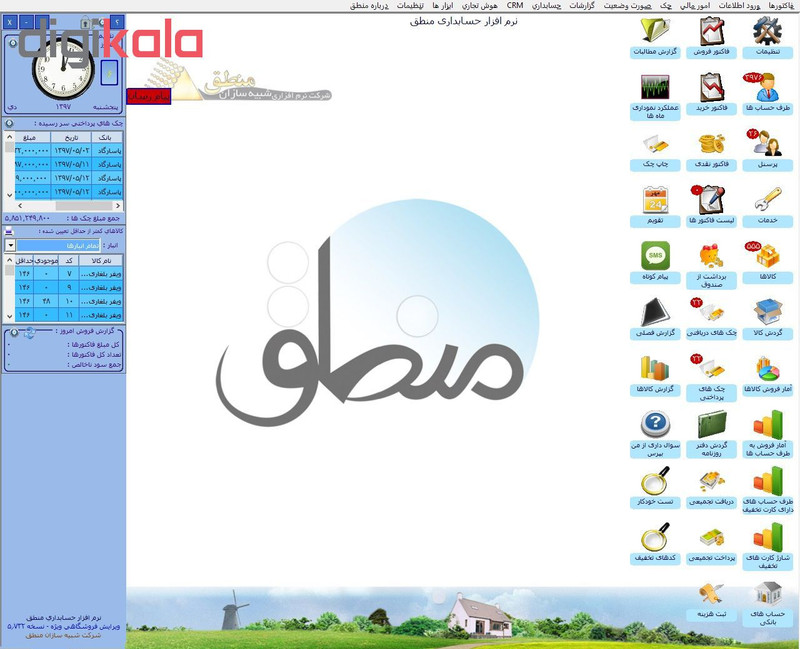Image resolution: width=800 pixels, height=649 pixels.
Task: Open چک های پرداختی paid checks icon
Action: (x=711, y=368)
